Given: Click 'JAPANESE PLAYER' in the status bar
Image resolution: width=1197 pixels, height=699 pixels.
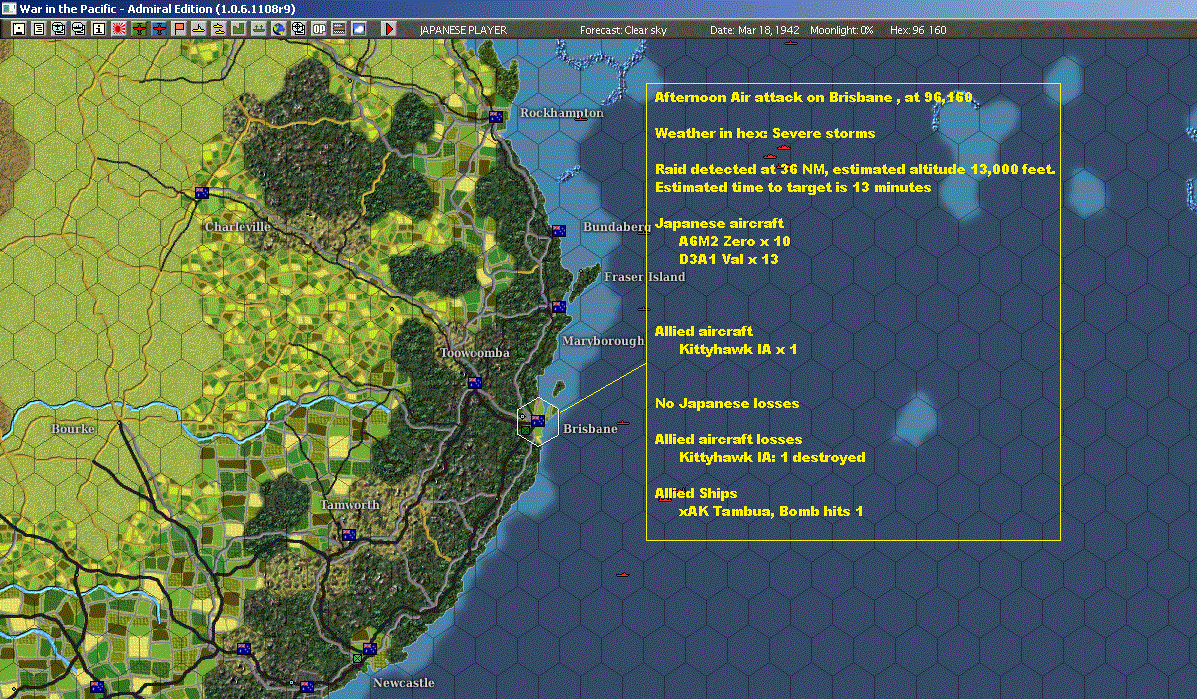Looking at the screenshot, I should [x=463, y=30].
